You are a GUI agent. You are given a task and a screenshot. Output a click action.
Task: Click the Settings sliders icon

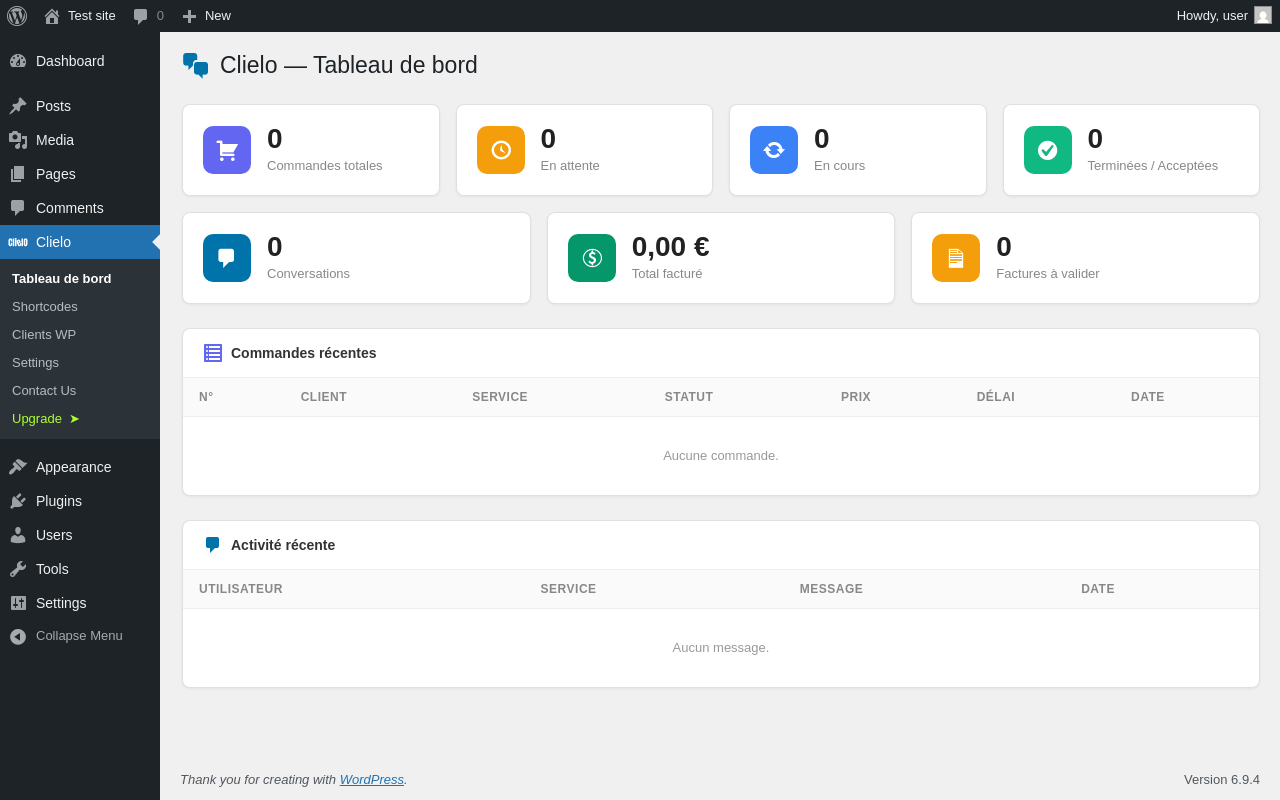pos(18,603)
